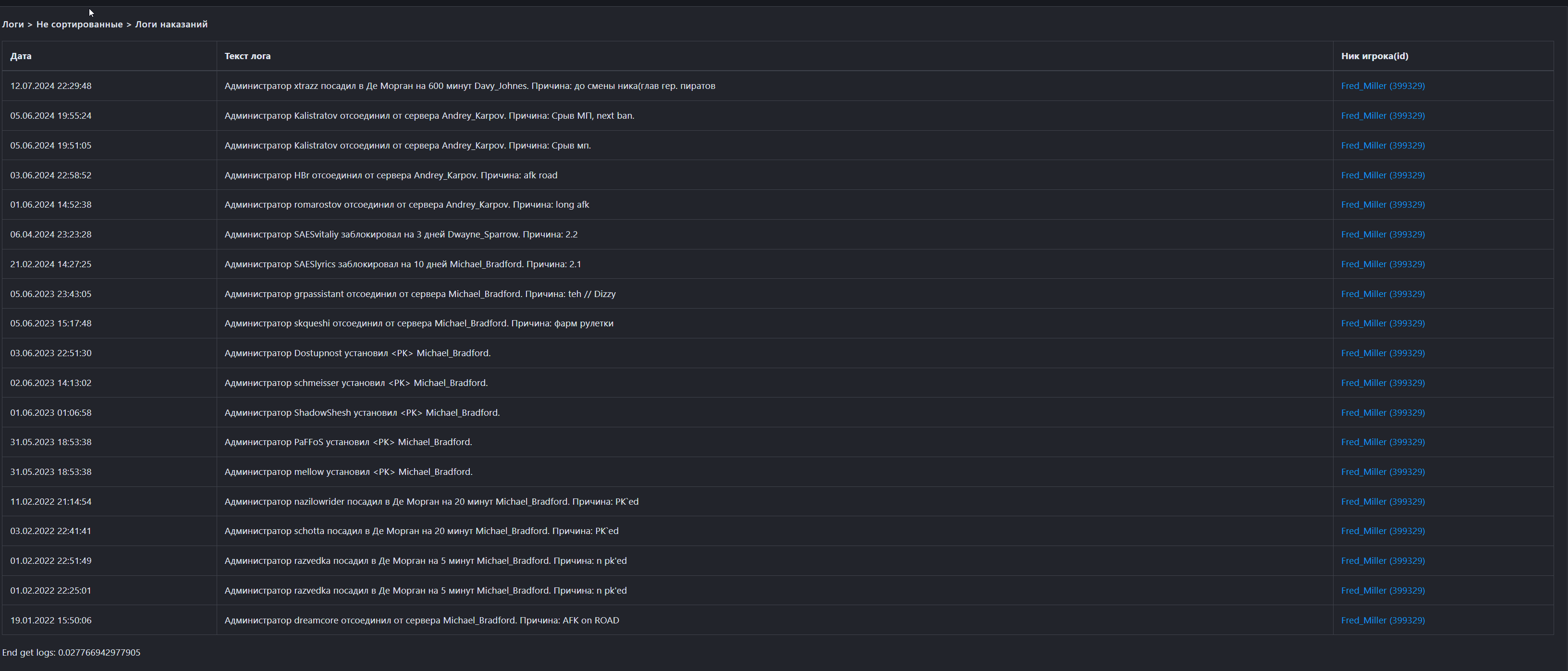Image resolution: width=1568 pixels, height=671 pixels.
Task: Click Fred_Miller link in the grpassistant row
Action: [1383, 294]
